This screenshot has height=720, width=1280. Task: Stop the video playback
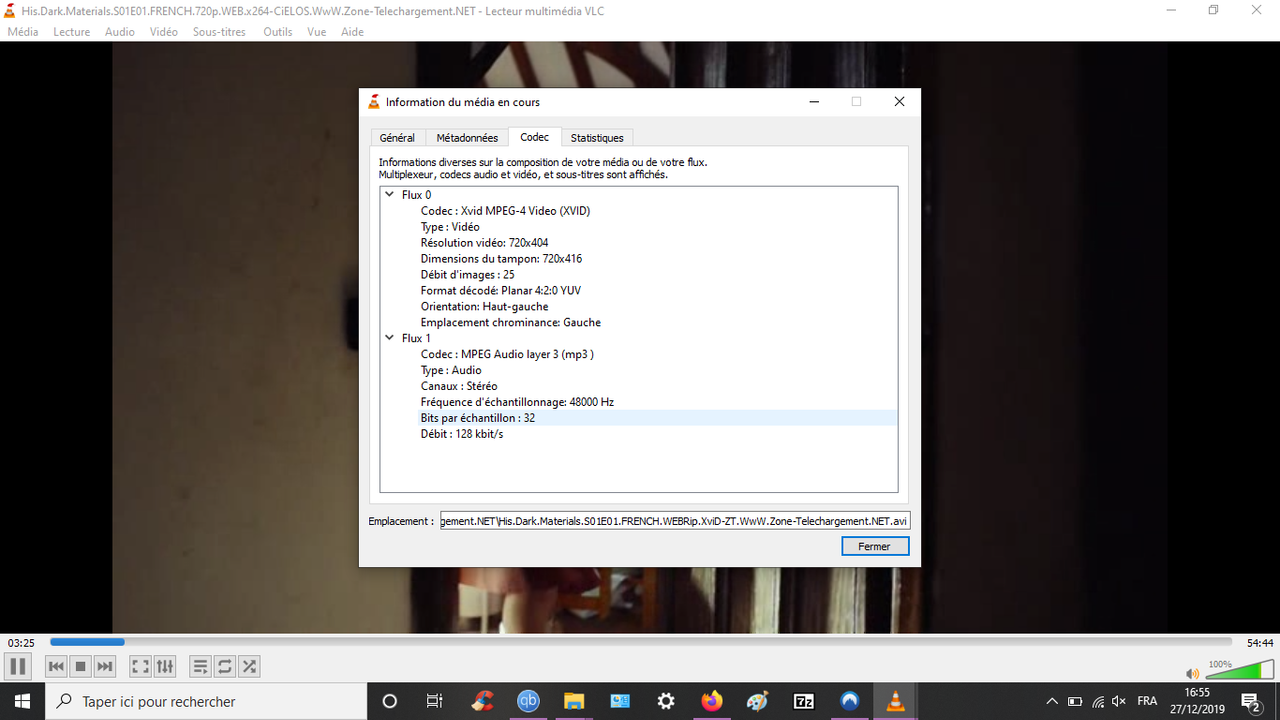point(81,666)
